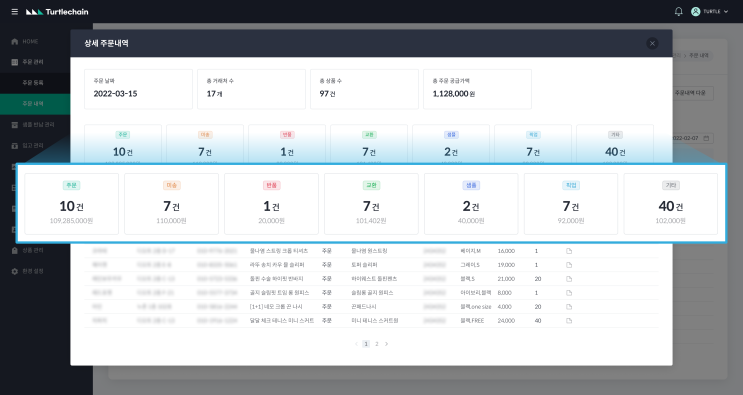Open the notifications bell

[x=679, y=11]
